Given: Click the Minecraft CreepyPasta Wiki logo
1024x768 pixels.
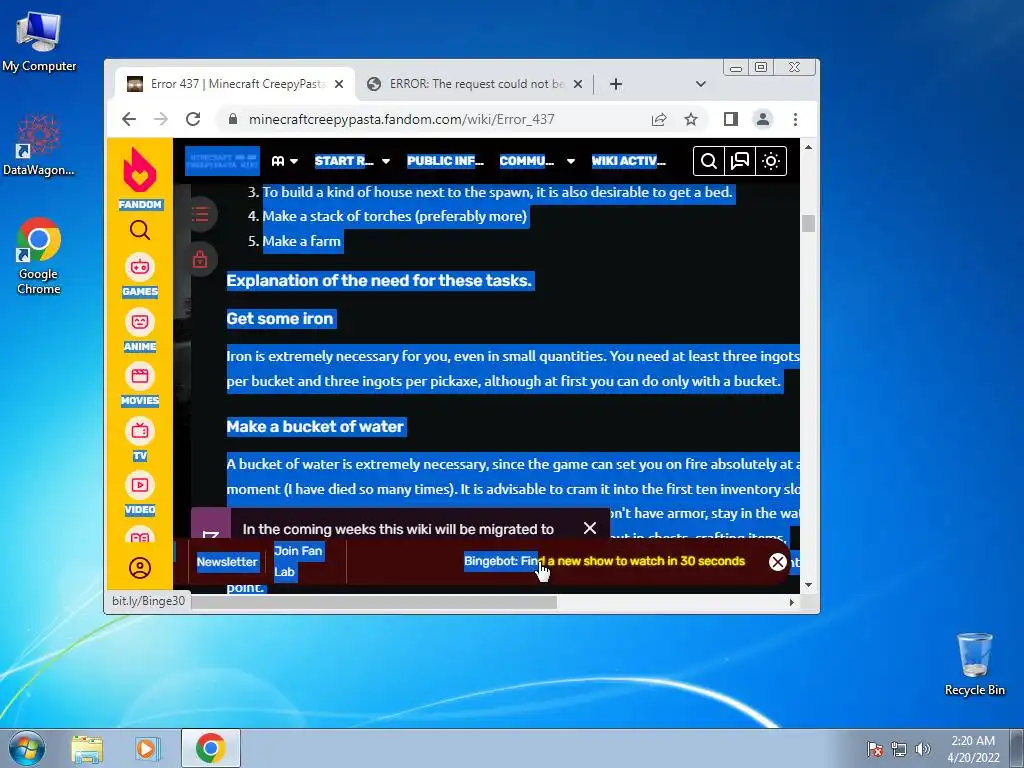Looking at the screenshot, I should 222,161.
